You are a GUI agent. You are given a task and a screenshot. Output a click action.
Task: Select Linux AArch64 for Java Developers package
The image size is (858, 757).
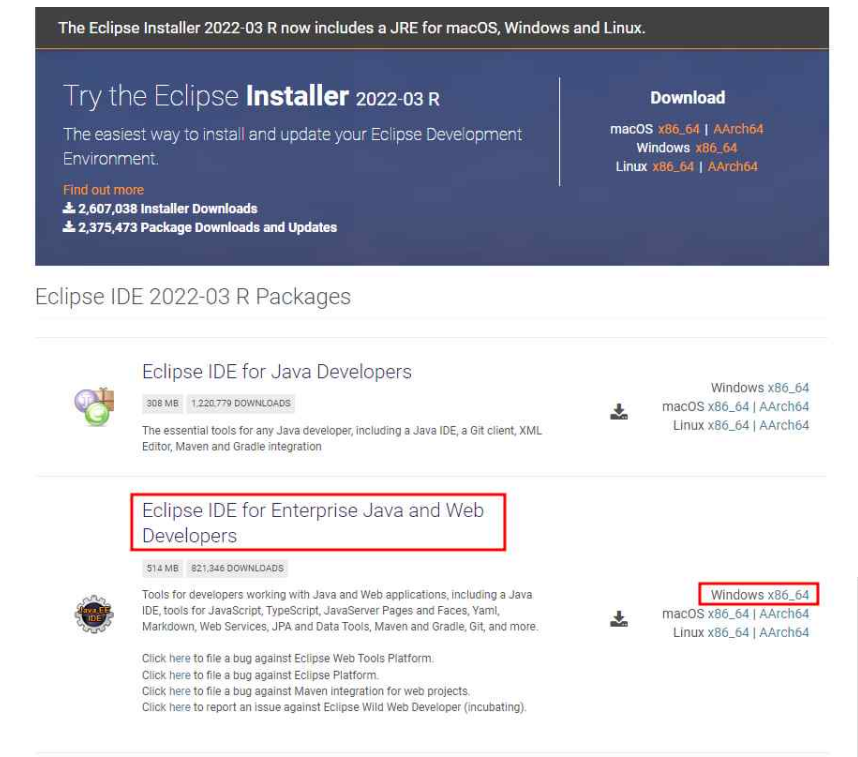point(784,425)
